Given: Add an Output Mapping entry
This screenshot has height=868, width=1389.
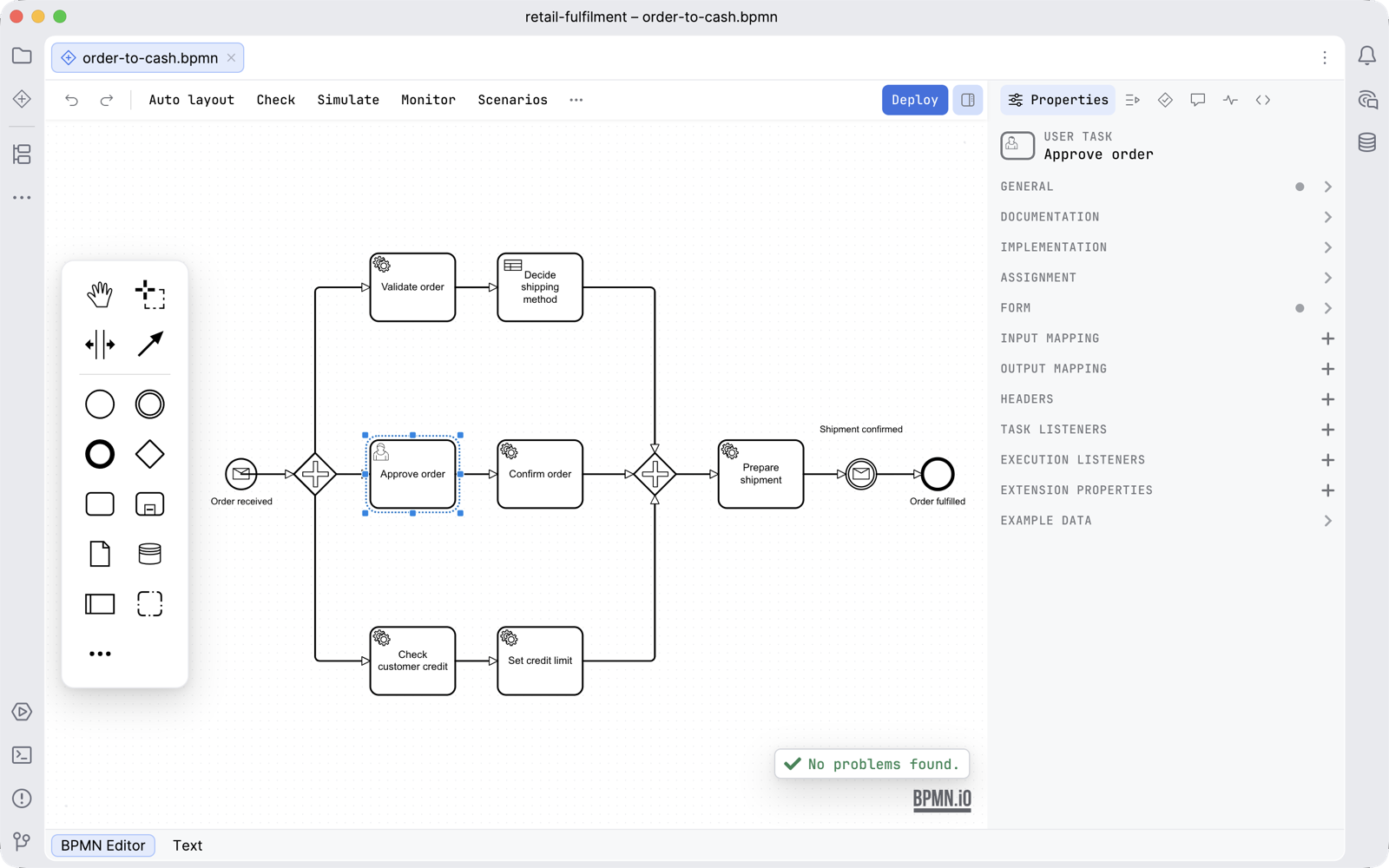Looking at the screenshot, I should (x=1327, y=369).
